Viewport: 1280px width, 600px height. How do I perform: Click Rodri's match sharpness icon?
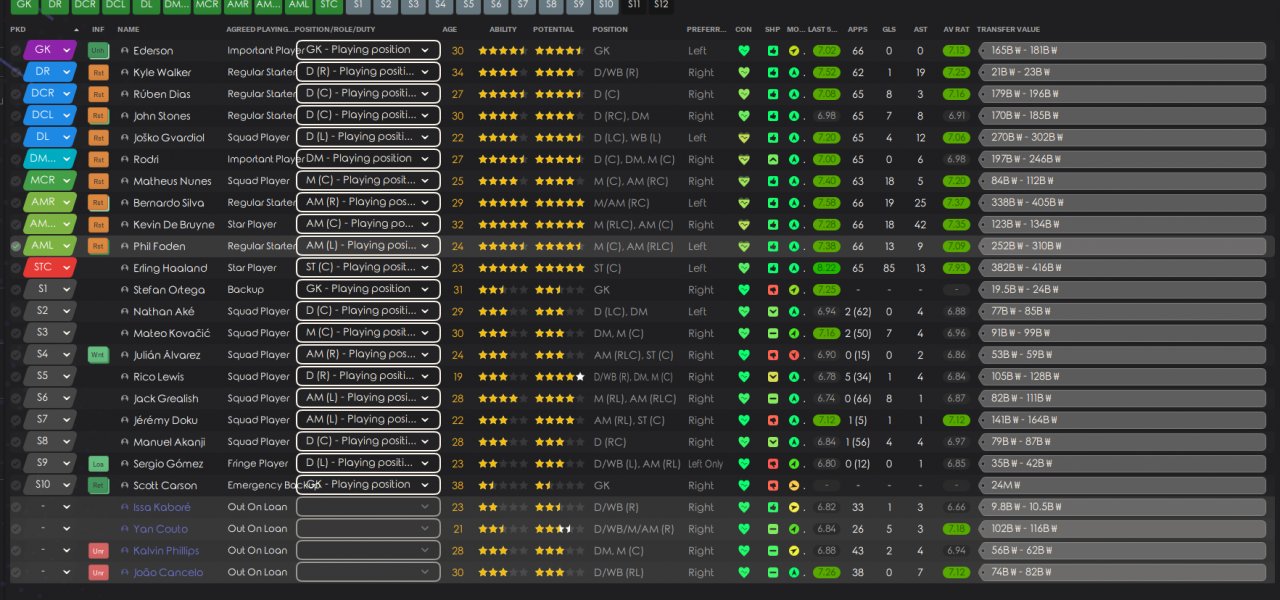tap(773, 159)
